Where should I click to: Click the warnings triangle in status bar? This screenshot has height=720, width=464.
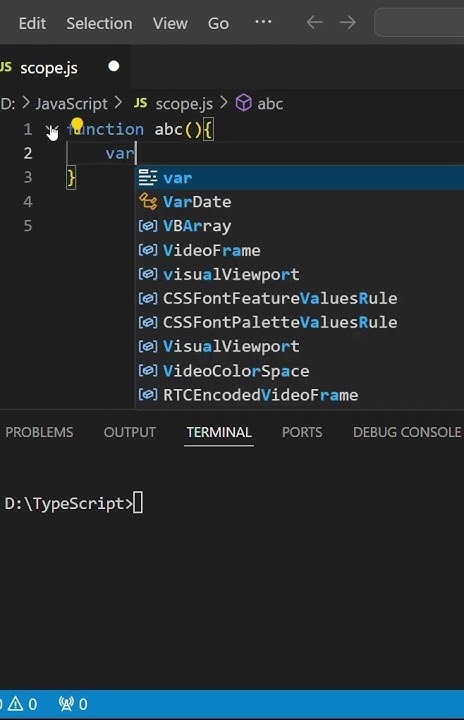(x=15, y=703)
